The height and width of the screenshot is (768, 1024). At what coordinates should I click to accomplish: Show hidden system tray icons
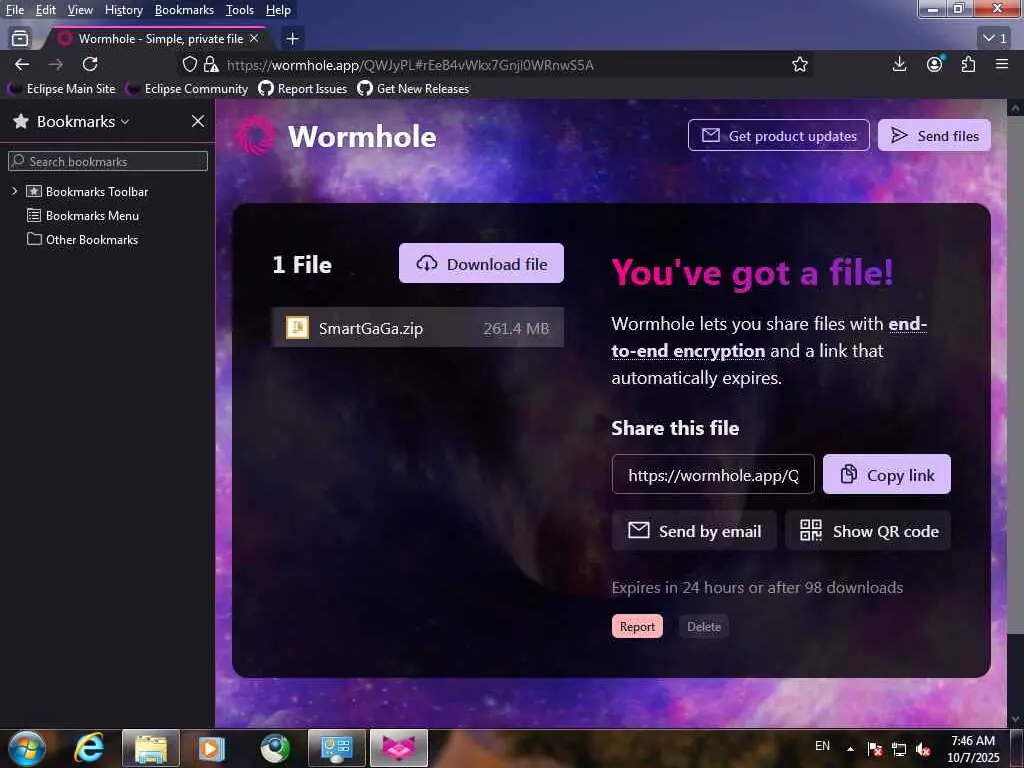pos(850,749)
